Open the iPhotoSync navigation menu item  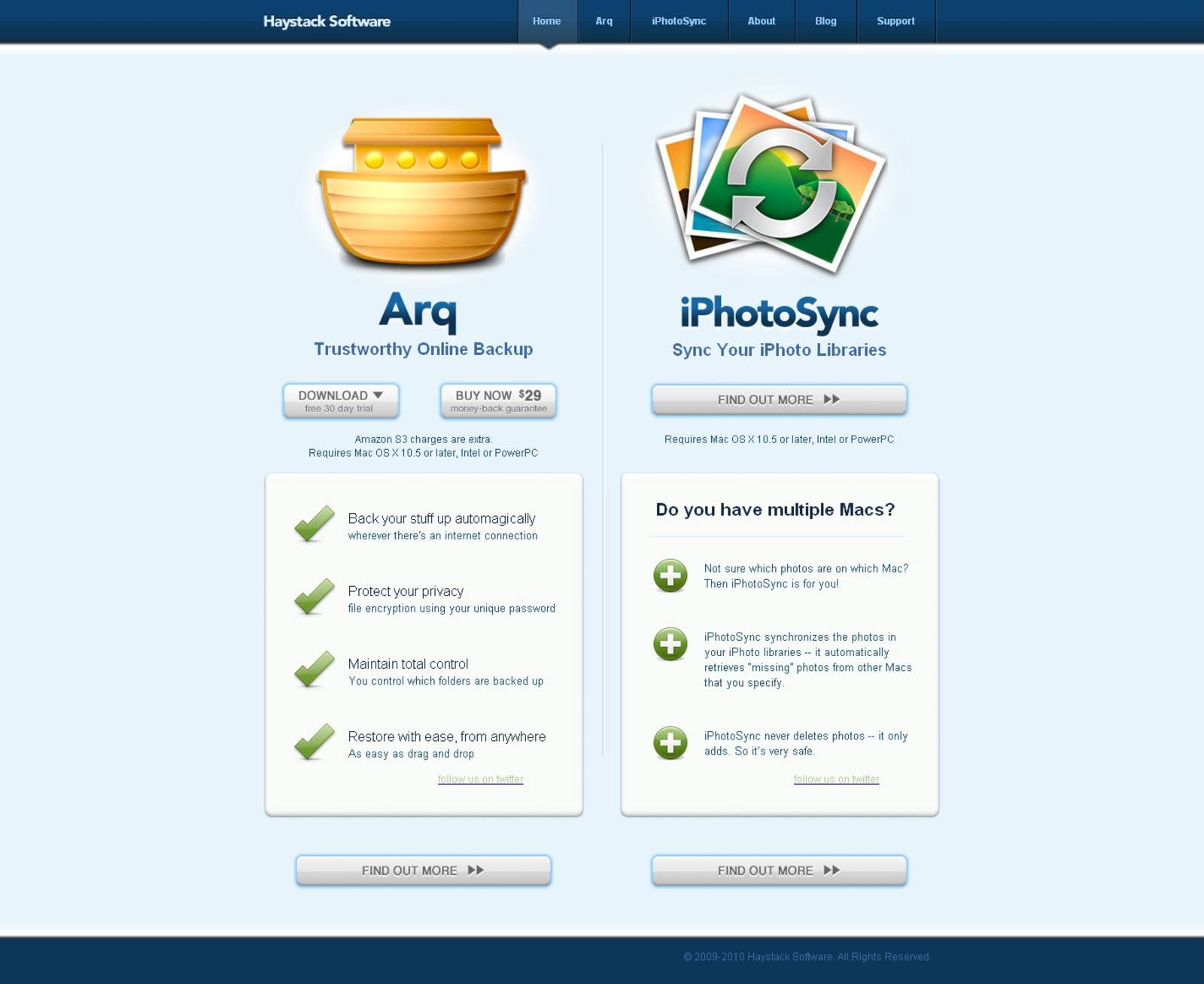click(678, 21)
